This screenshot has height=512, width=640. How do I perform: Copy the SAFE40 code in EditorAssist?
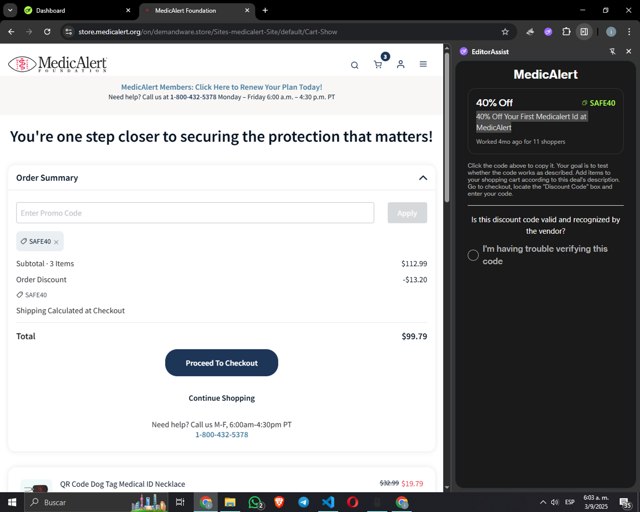click(598, 103)
